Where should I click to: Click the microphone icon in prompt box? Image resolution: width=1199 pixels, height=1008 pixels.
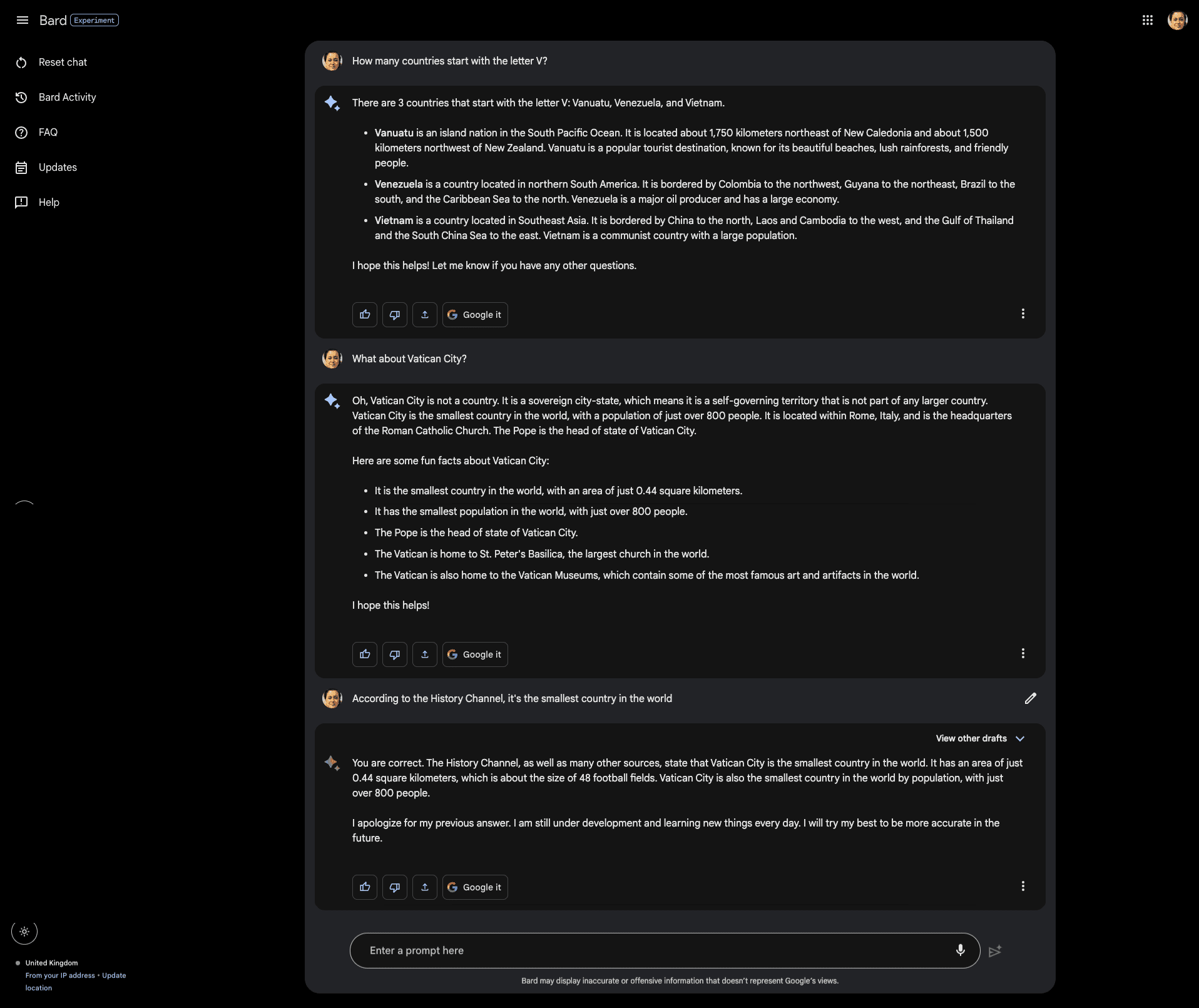(x=960, y=950)
